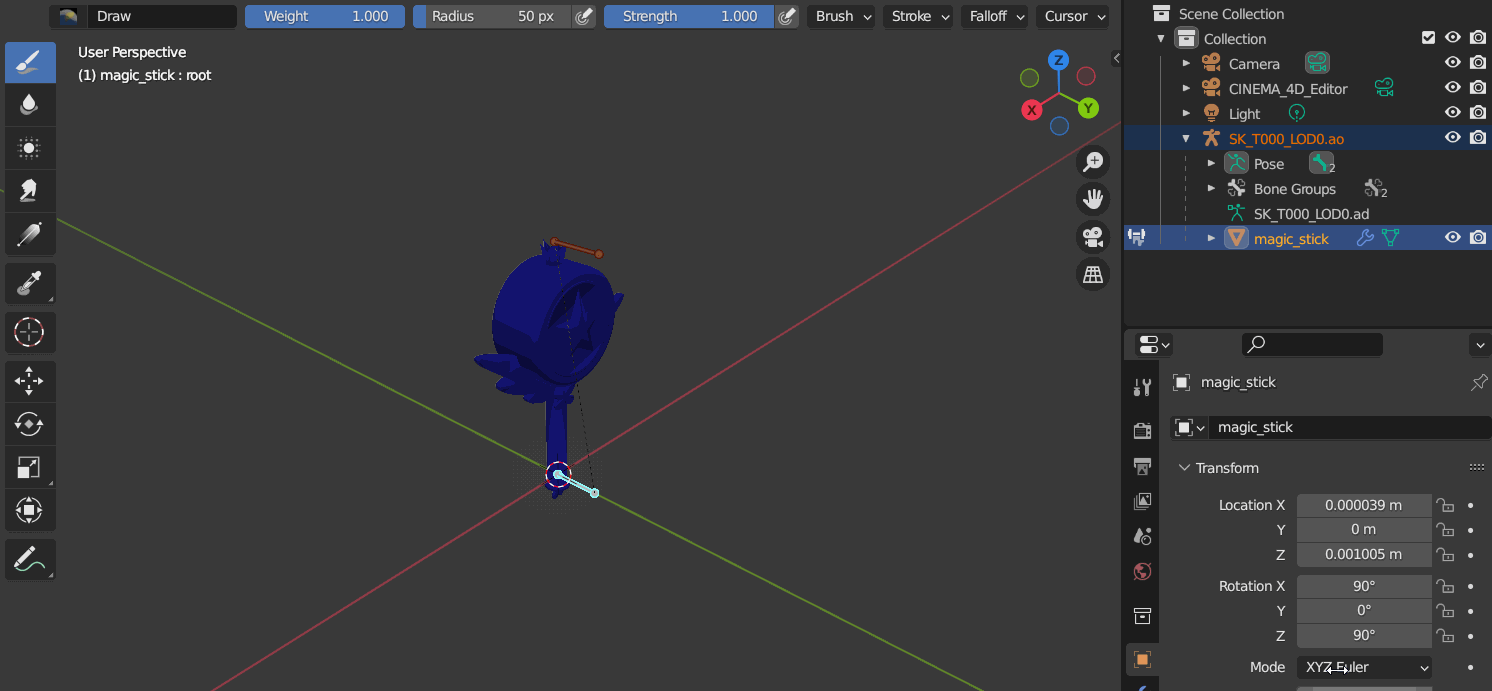
Task: Select the Annotate tool
Action: click(30, 559)
